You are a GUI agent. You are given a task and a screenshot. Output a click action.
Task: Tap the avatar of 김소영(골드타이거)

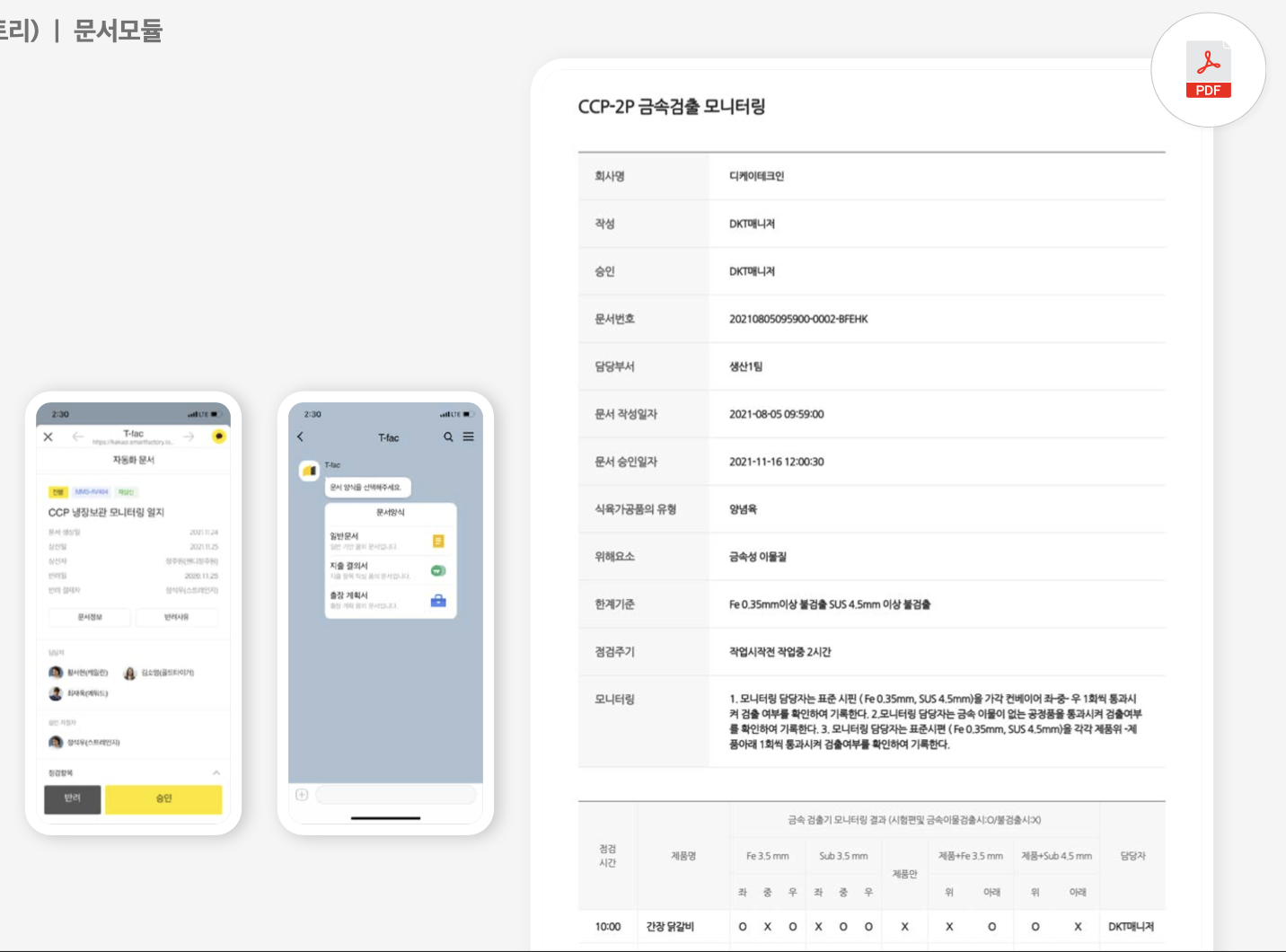coord(129,673)
